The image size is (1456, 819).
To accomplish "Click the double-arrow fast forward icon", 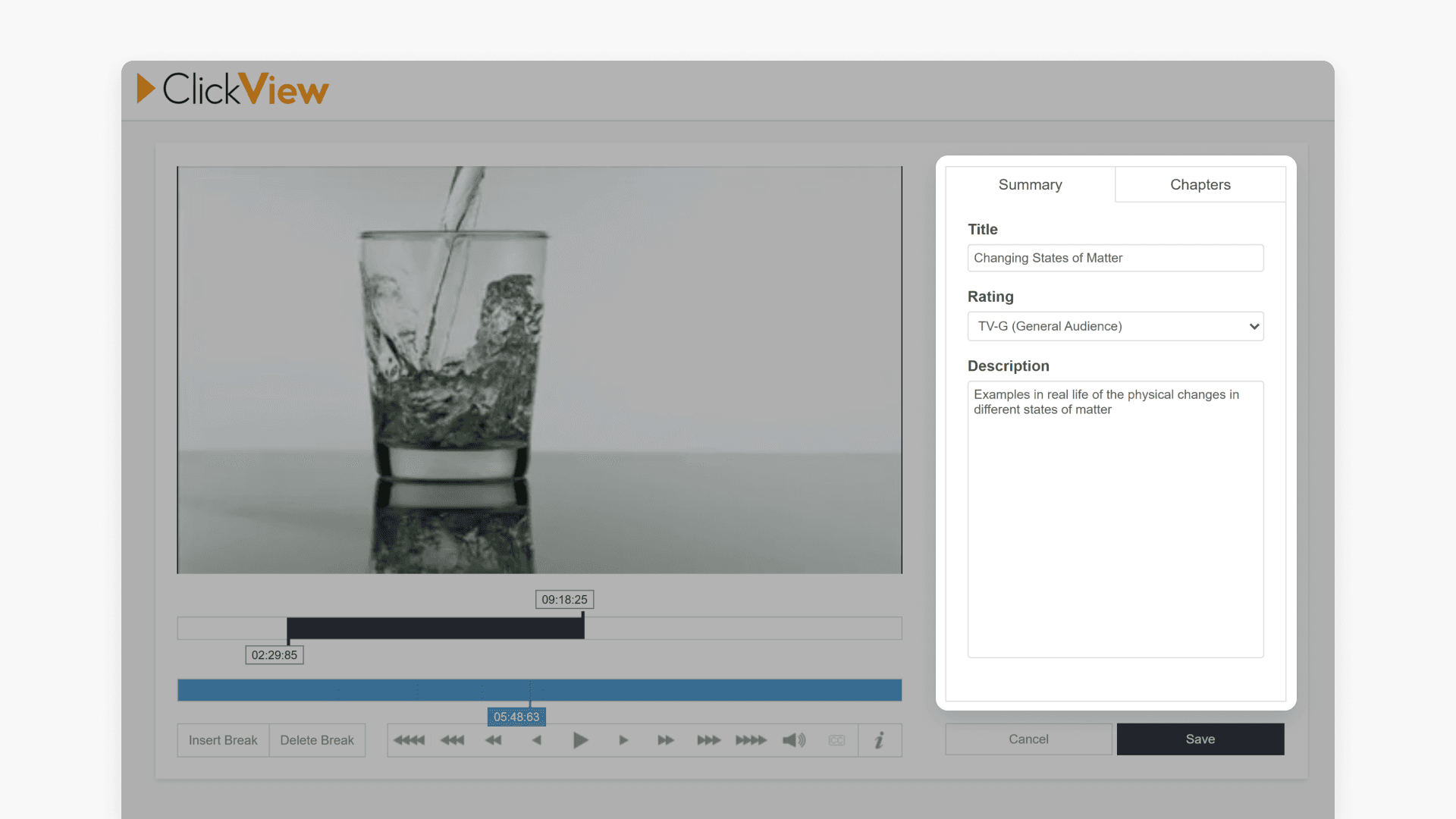I will point(666,740).
